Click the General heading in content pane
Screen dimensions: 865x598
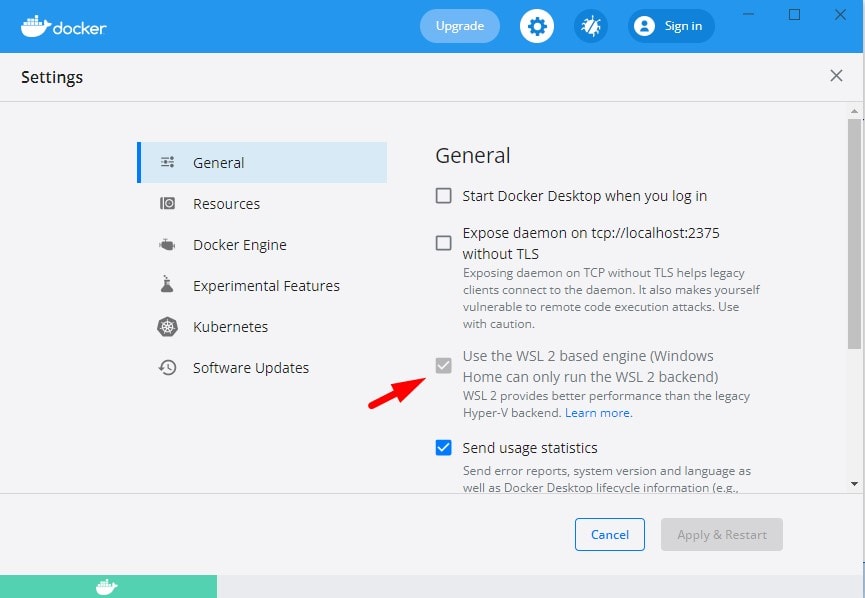pyautogui.click(x=473, y=156)
